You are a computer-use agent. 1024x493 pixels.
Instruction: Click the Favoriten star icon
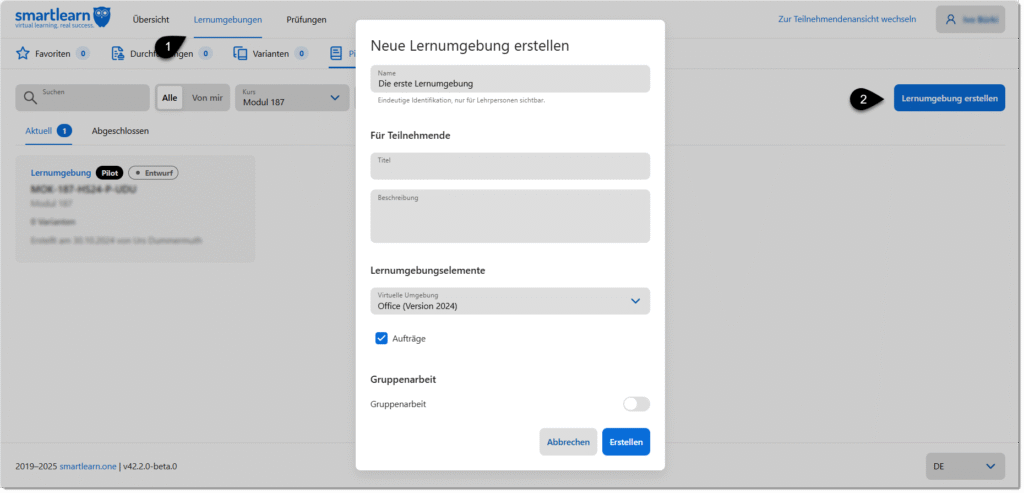(x=23, y=53)
